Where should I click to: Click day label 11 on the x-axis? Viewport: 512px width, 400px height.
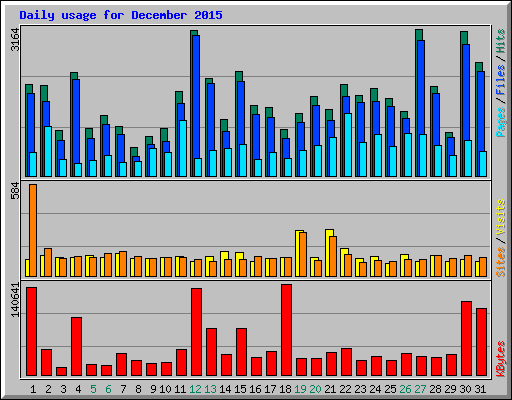(x=180, y=389)
